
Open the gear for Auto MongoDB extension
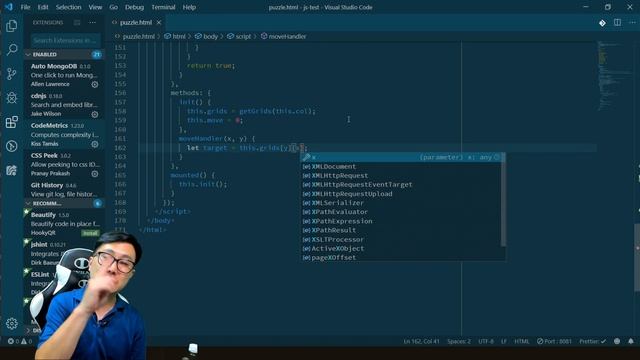pyautogui.click(x=95, y=84)
